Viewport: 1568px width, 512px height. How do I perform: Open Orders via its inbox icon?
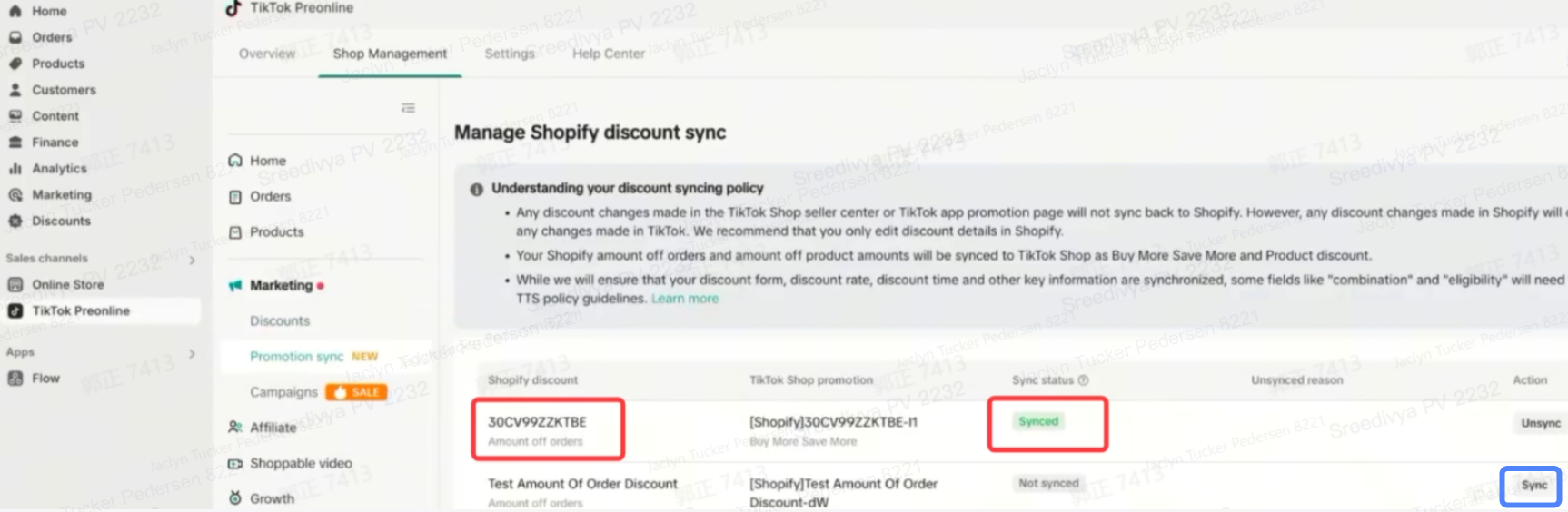click(x=15, y=37)
